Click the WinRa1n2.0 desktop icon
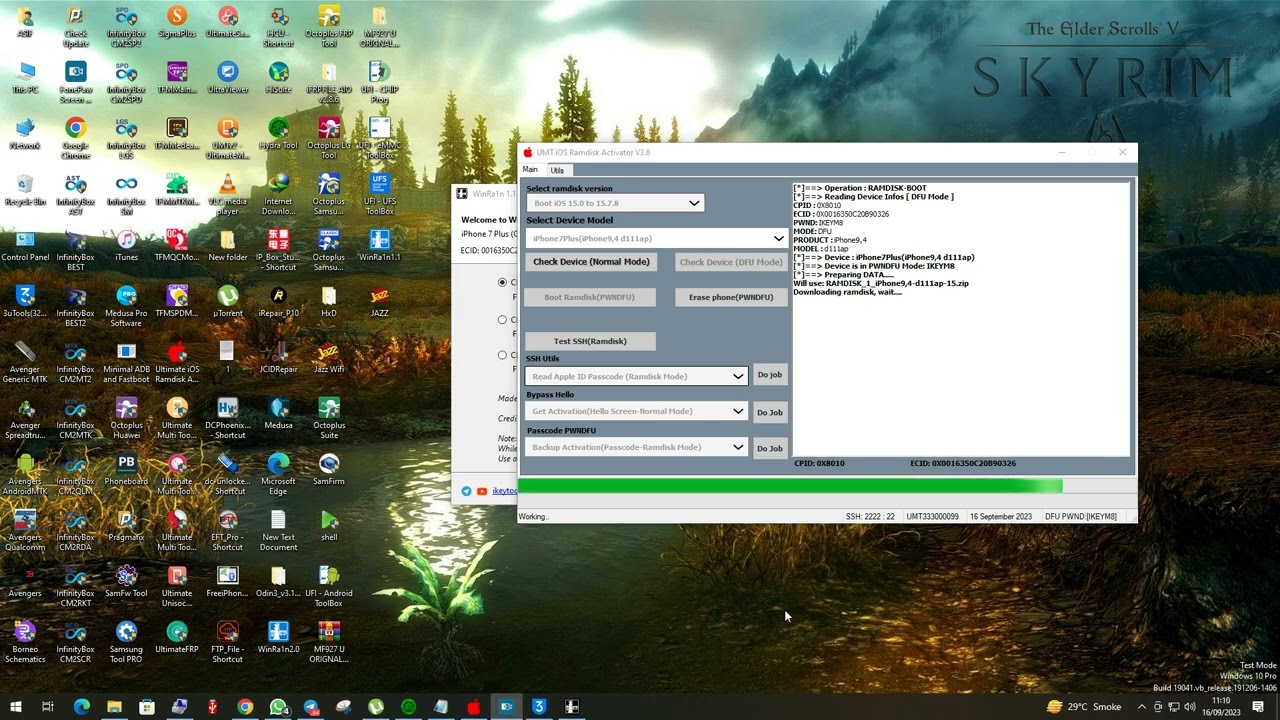 pyautogui.click(x=278, y=638)
